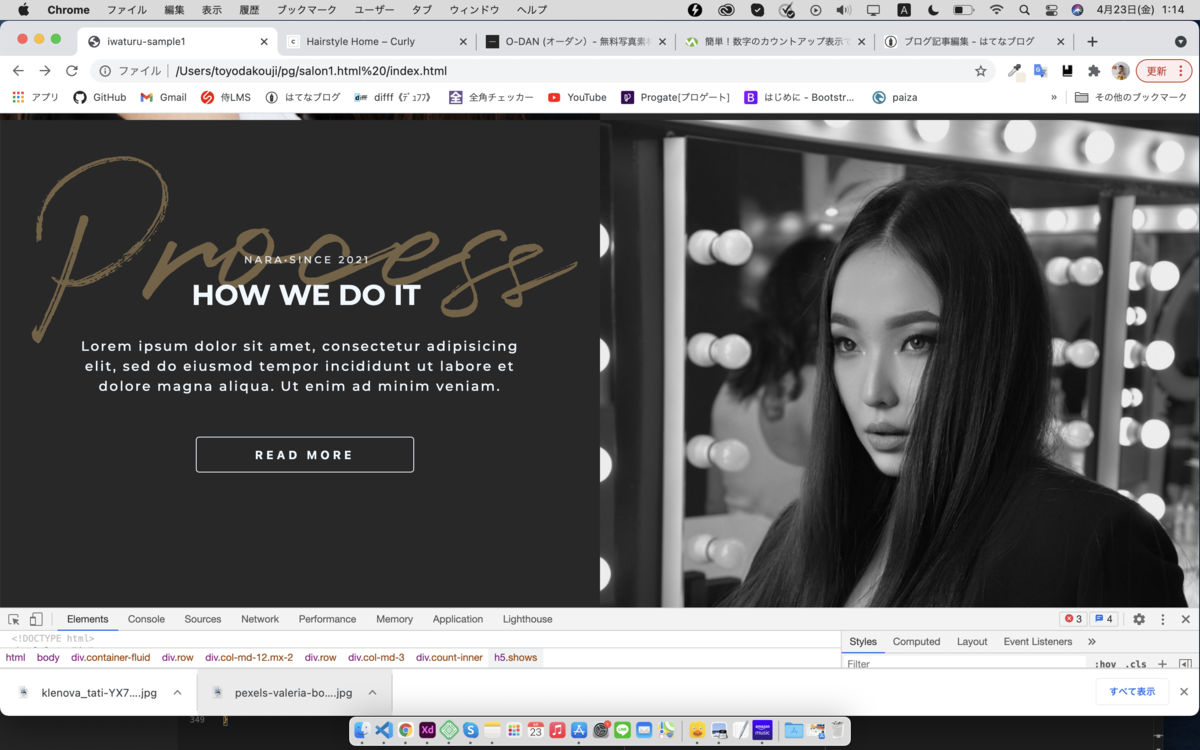Reload the page
This screenshot has height=750, width=1200.
coord(72,71)
